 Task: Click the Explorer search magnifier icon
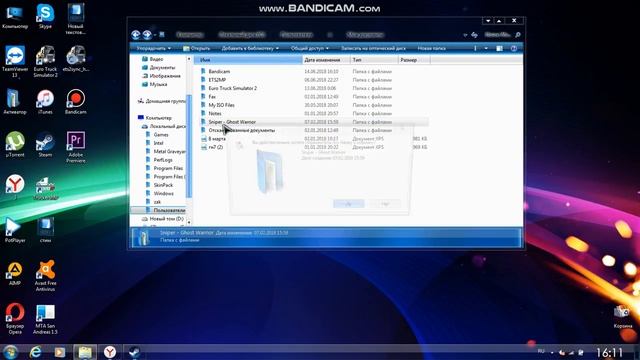pyautogui.click(x=518, y=35)
